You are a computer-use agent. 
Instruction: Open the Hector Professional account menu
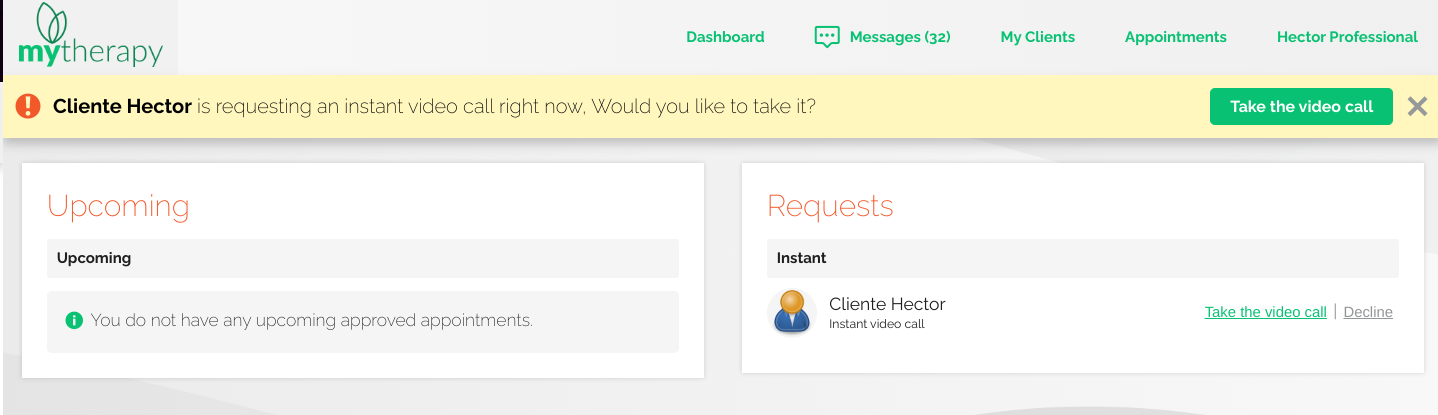click(x=1346, y=37)
